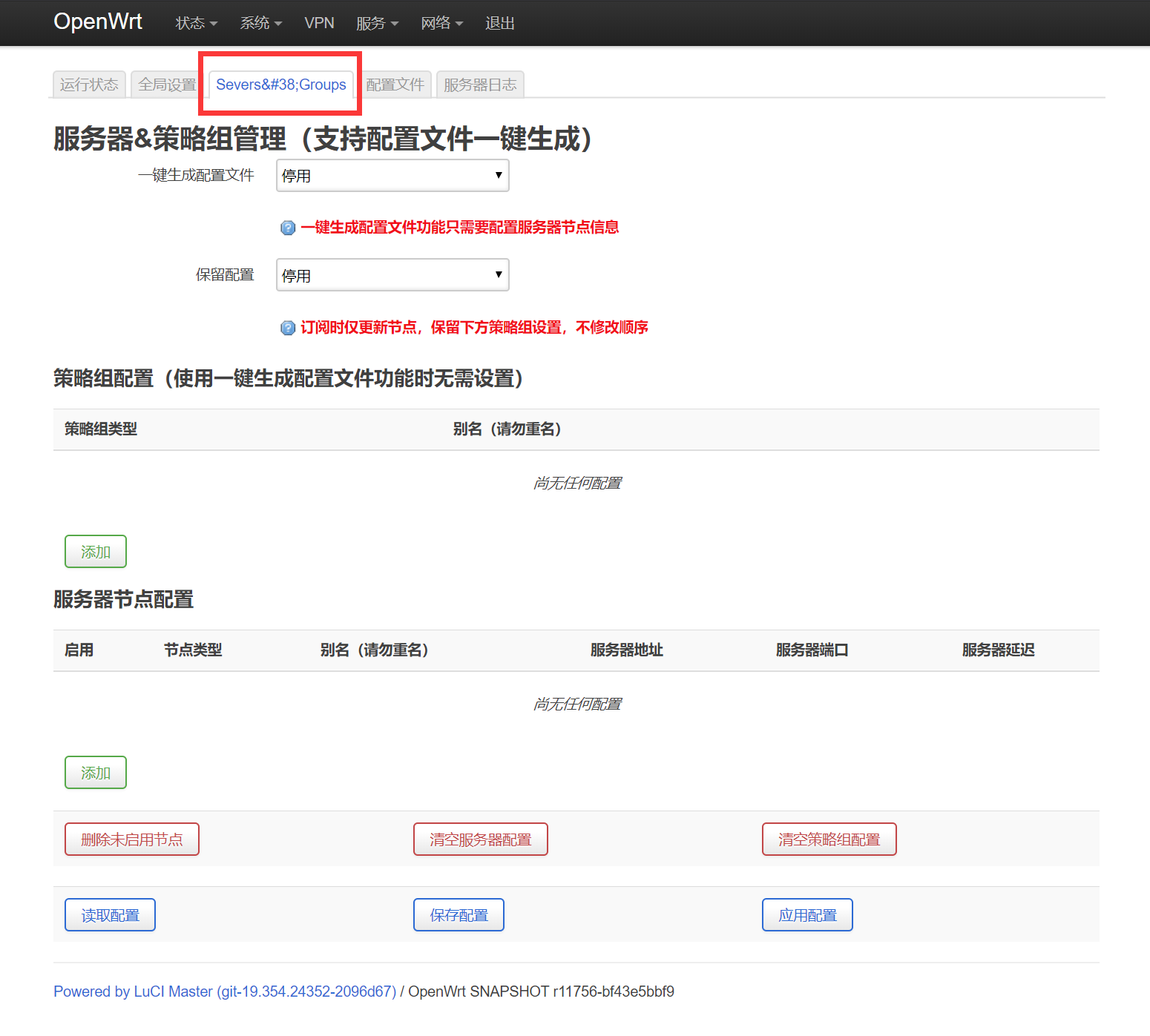The width and height of the screenshot is (1150, 1036).
Task: Open the Powered by LuCI Master link
Action: [x=225, y=992]
